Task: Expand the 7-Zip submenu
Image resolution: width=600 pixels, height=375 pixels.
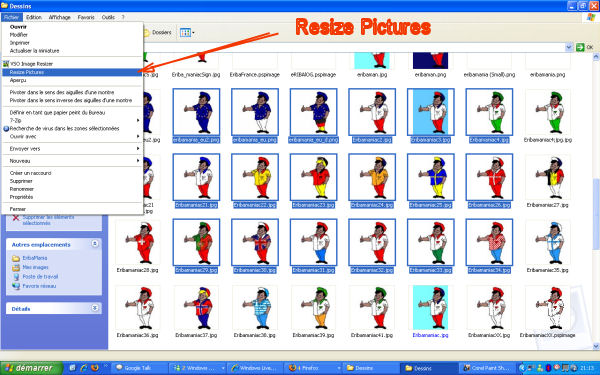Action: tap(72, 121)
